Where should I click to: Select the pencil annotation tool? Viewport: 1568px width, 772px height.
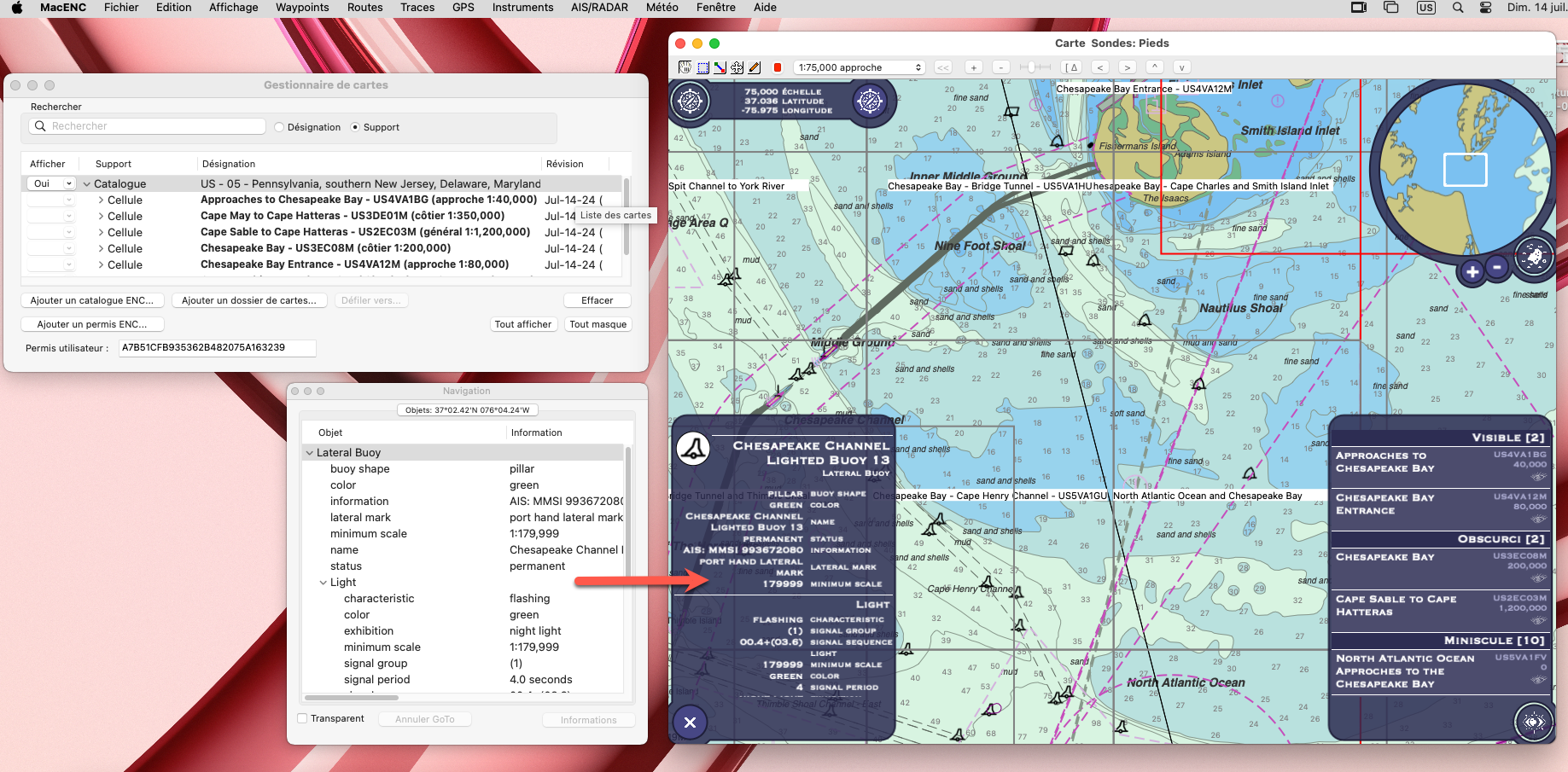tap(754, 67)
